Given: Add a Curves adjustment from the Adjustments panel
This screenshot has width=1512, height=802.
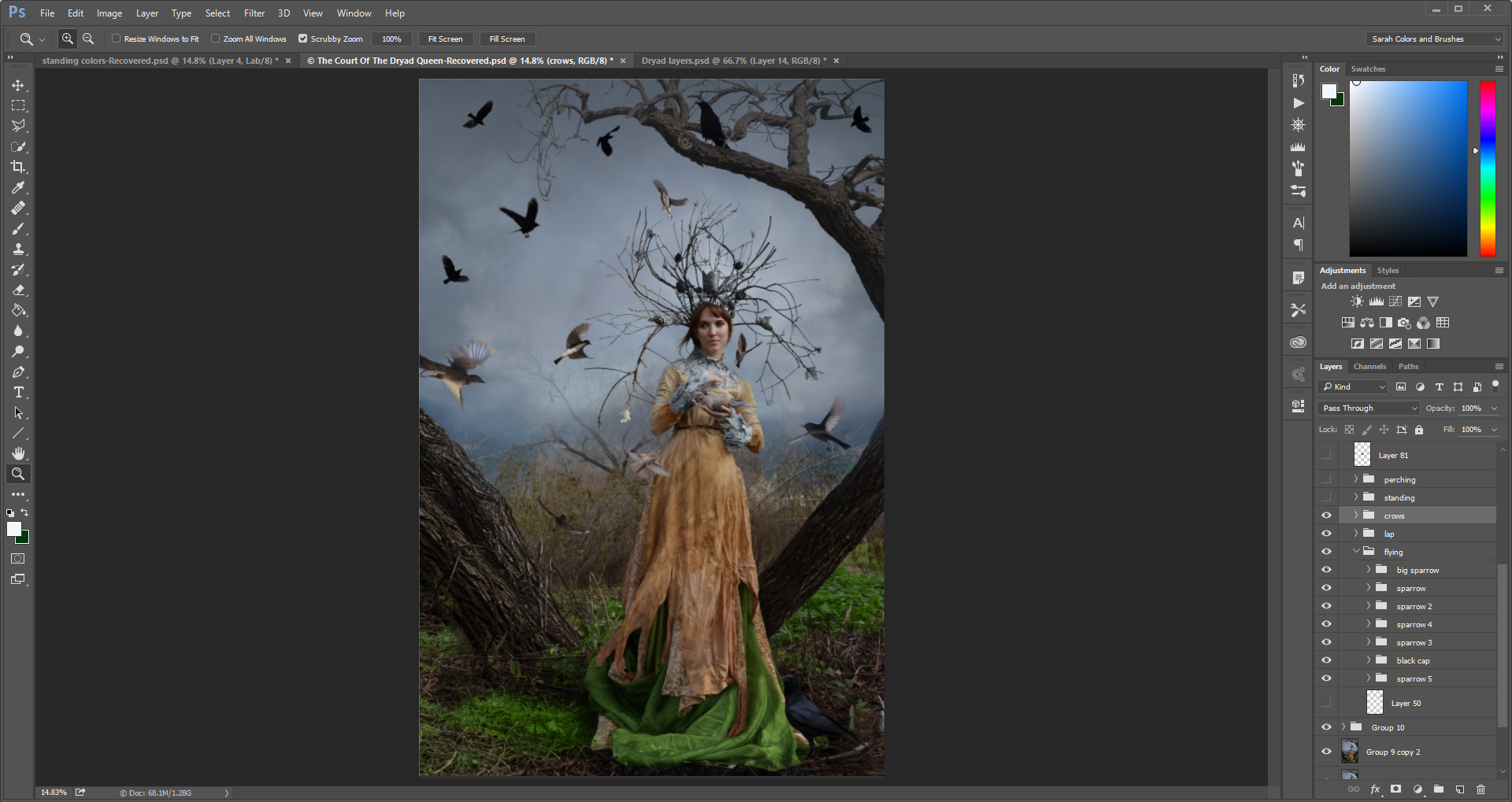Looking at the screenshot, I should tap(1394, 301).
